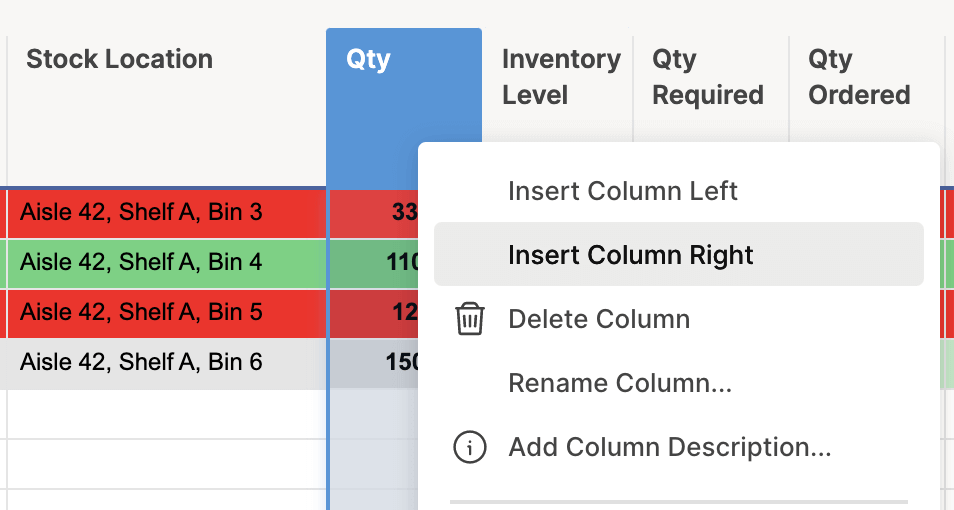The image size is (954, 510).
Task: Choose Delete Column in the context menu
Action: [598, 319]
